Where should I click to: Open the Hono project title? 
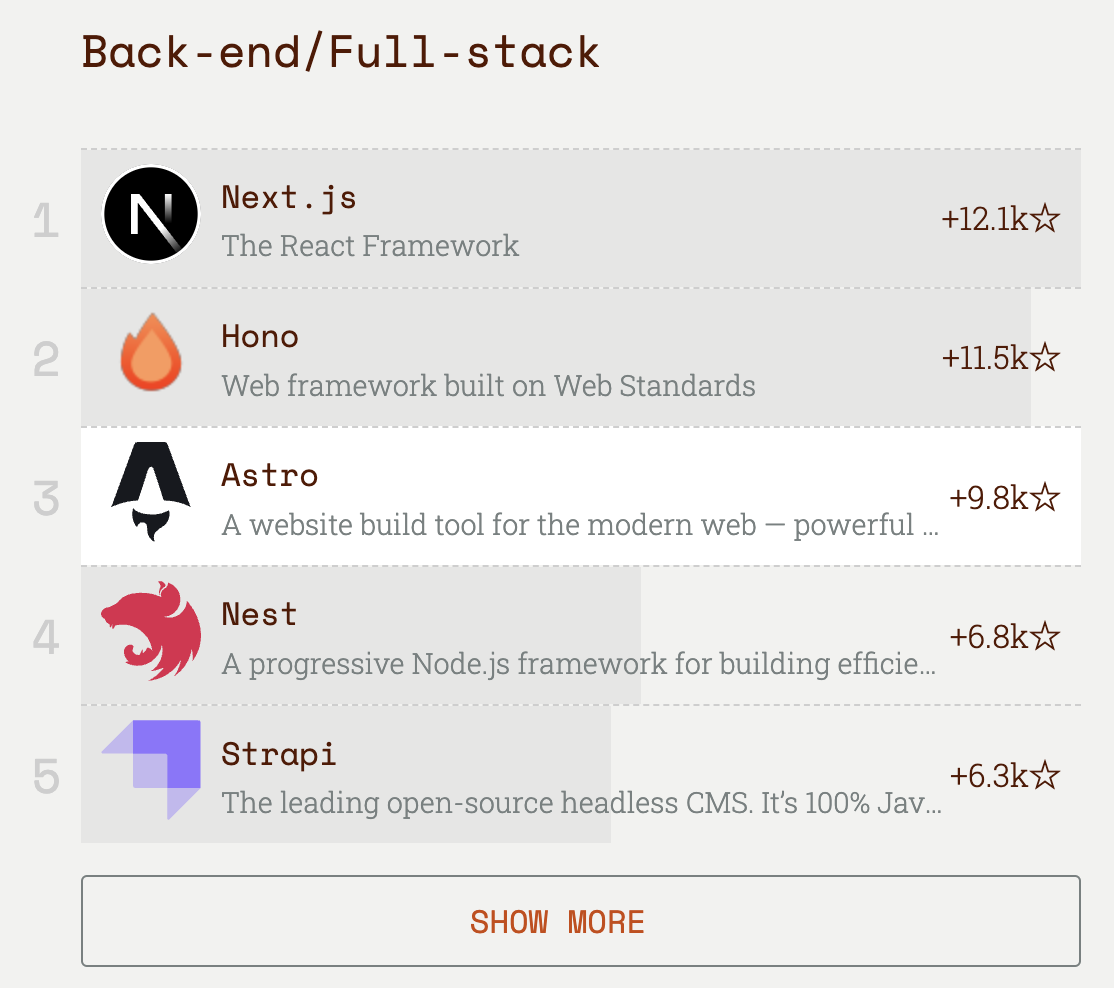pos(260,337)
